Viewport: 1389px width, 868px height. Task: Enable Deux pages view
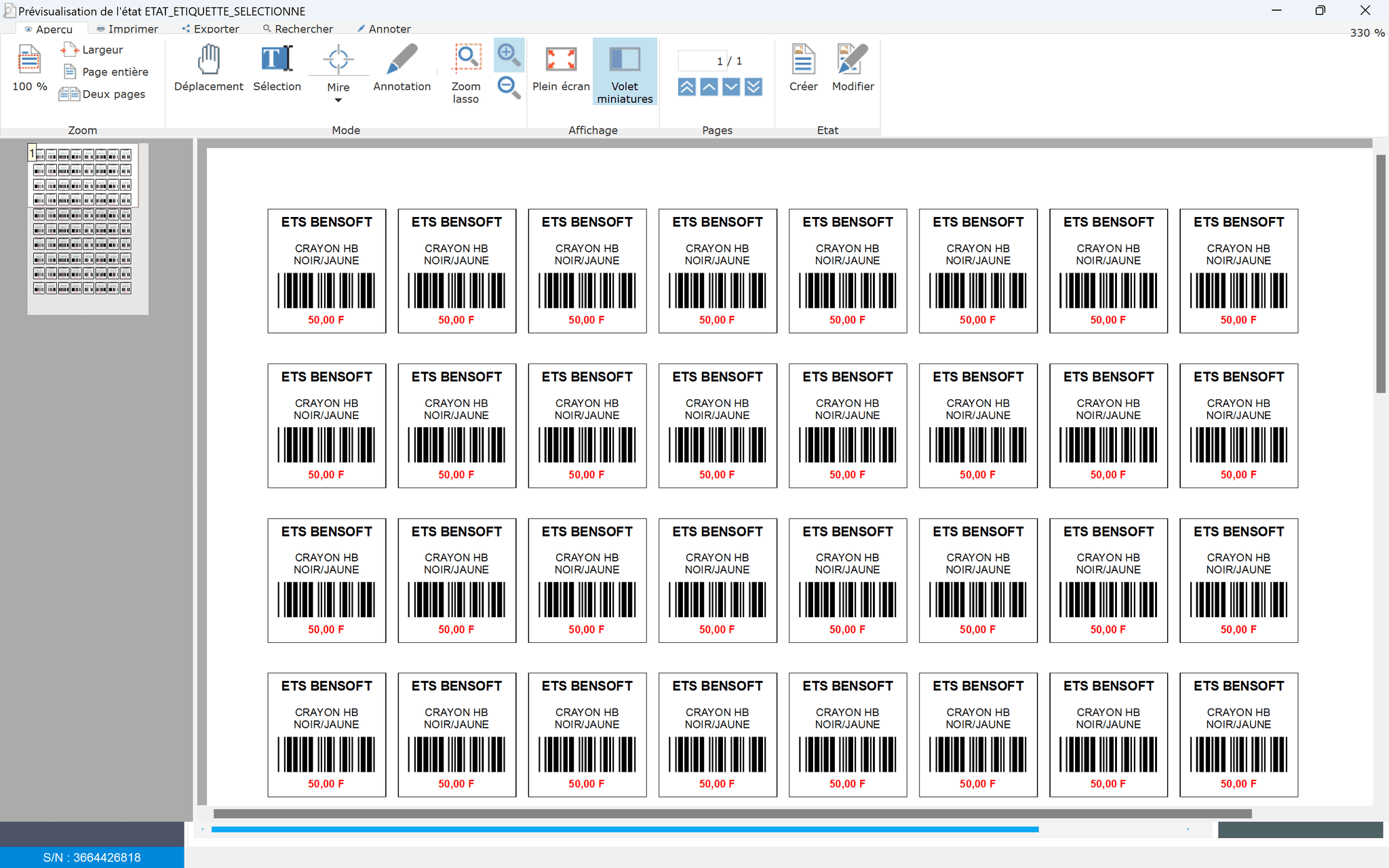click(102, 94)
